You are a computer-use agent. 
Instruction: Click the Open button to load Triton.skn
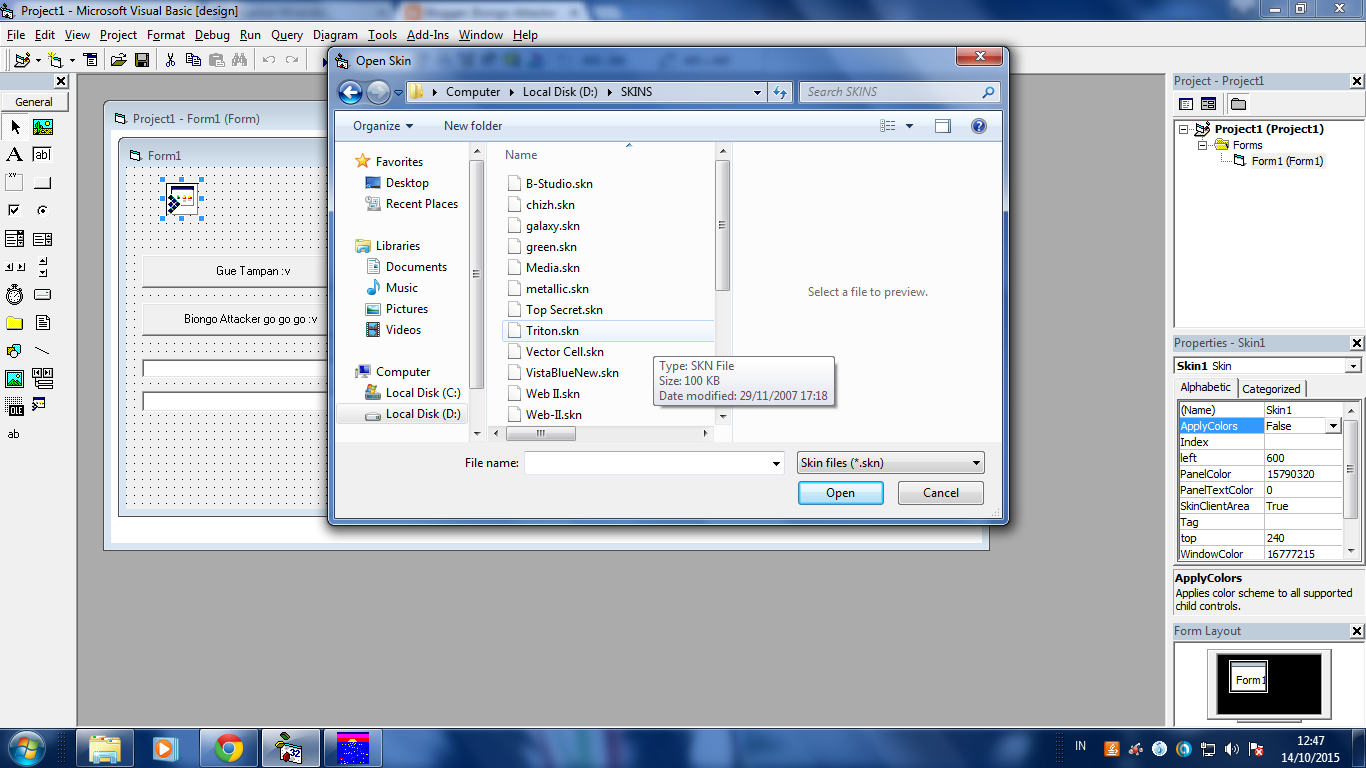840,492
